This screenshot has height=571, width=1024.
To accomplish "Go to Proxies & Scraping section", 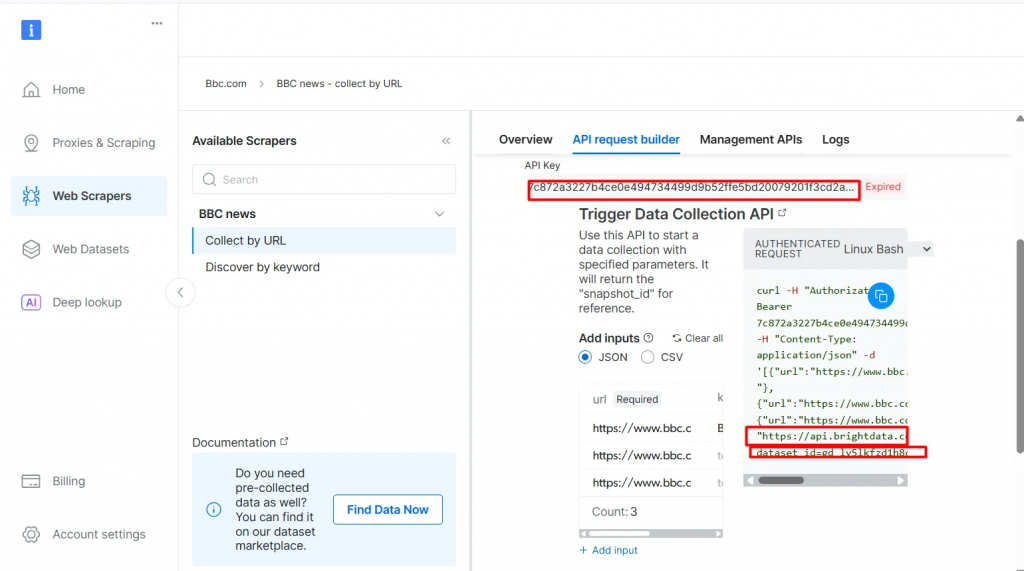I will 103,143.
